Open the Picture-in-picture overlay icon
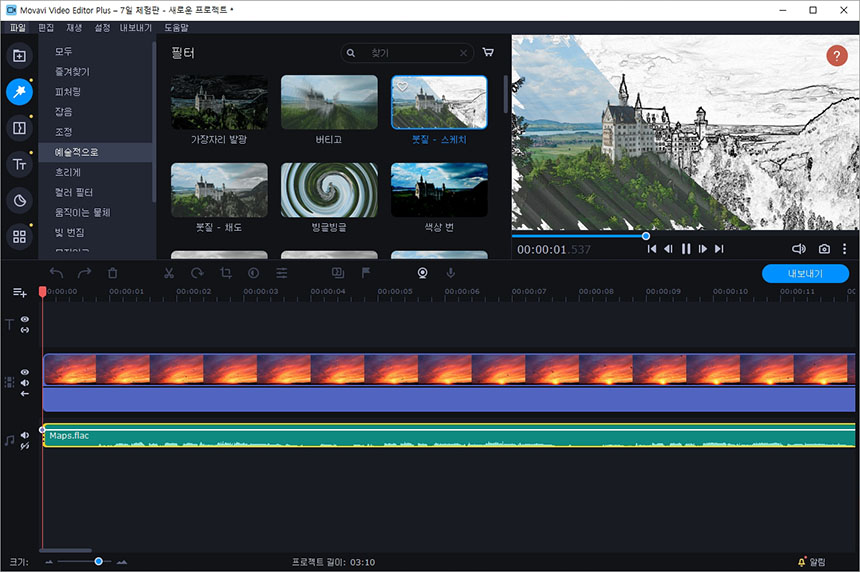This screenshot has height=572, width=860. click(338, 273)
